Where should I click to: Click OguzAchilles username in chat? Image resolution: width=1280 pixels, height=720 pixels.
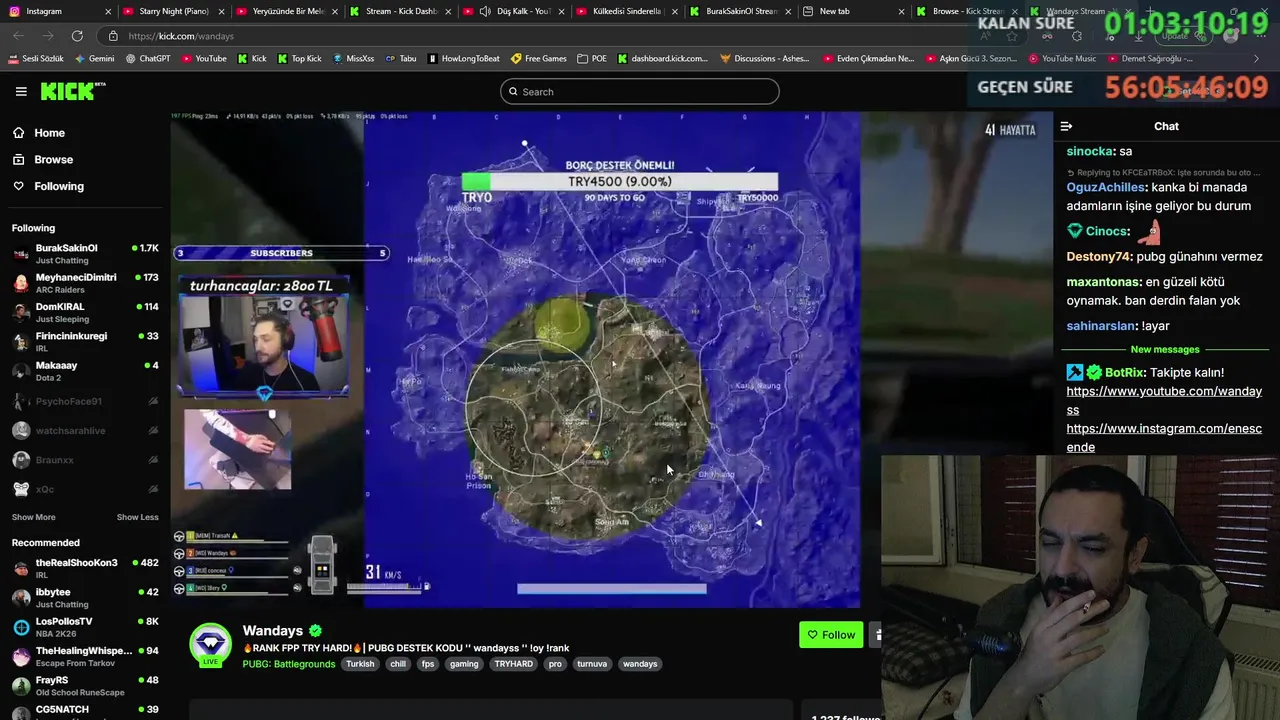[x=1105, y=187]
